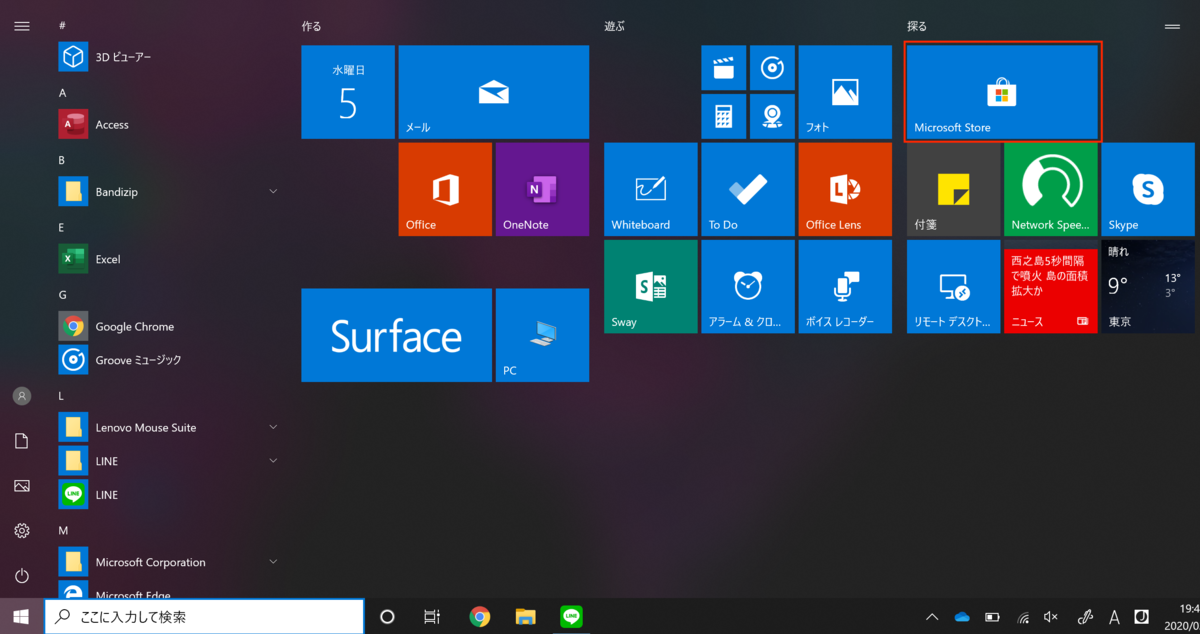Viewport: 1200px width, 634px height.
Task: Expand the LINE folder chevron in app list
Action: (273, 461)
